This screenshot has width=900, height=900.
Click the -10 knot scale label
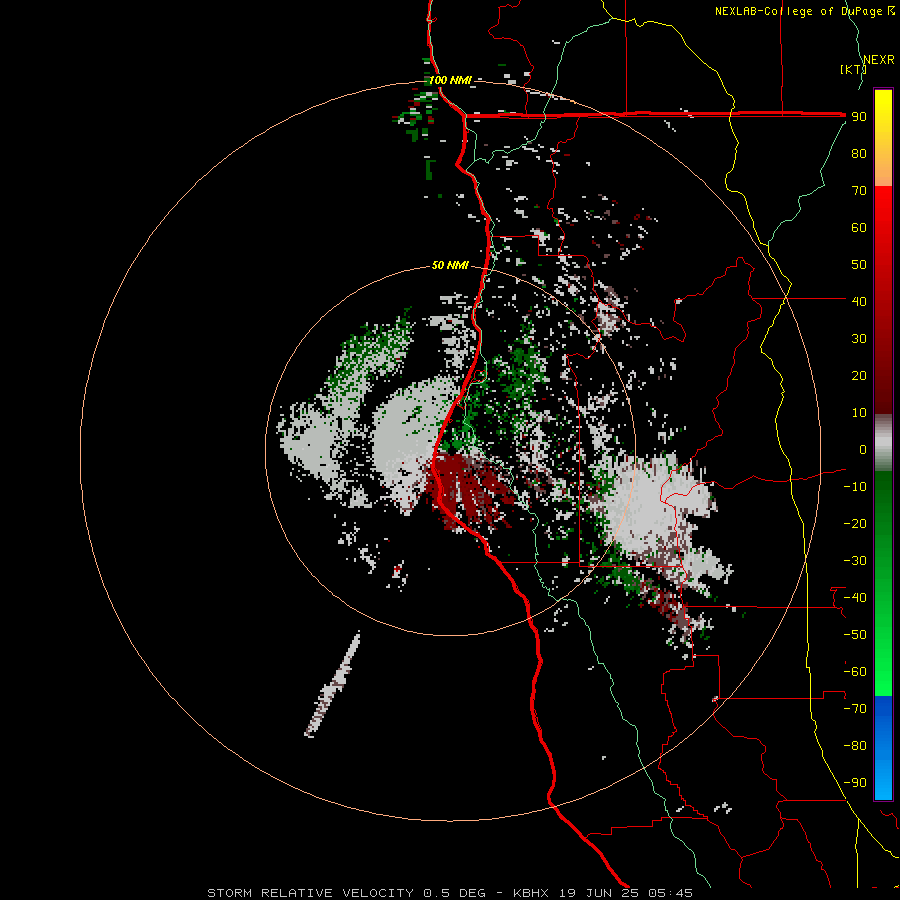855,487
